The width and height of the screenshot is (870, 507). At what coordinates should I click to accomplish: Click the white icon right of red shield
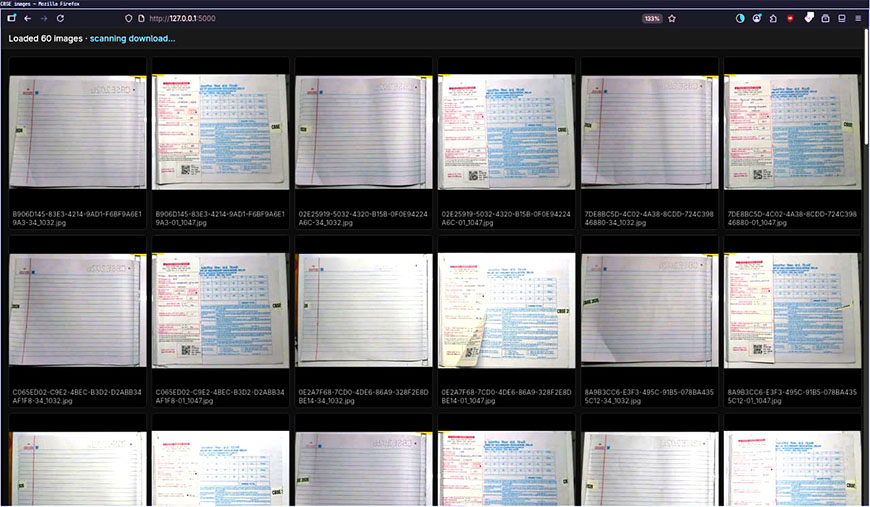click(x=809, y=18)
